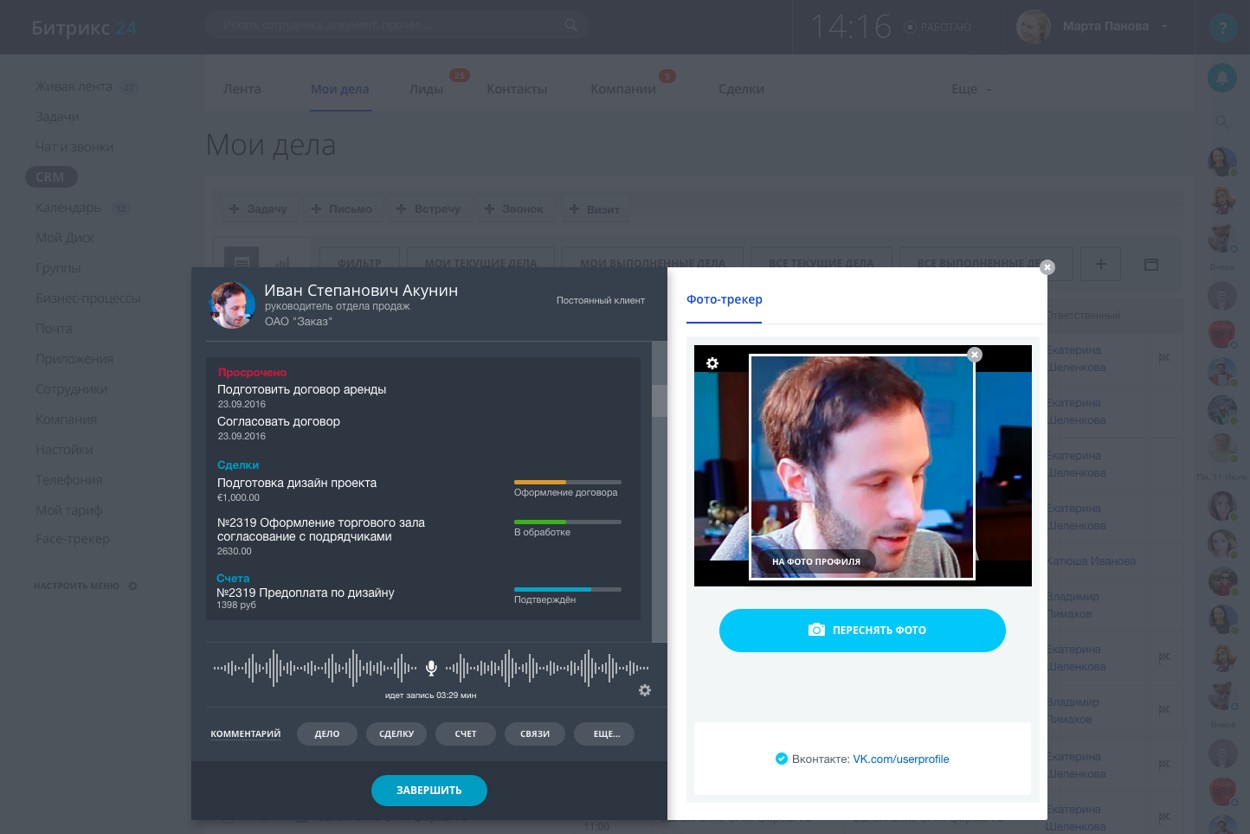Click the window layout icon beside the plus button

point(1151,264)
